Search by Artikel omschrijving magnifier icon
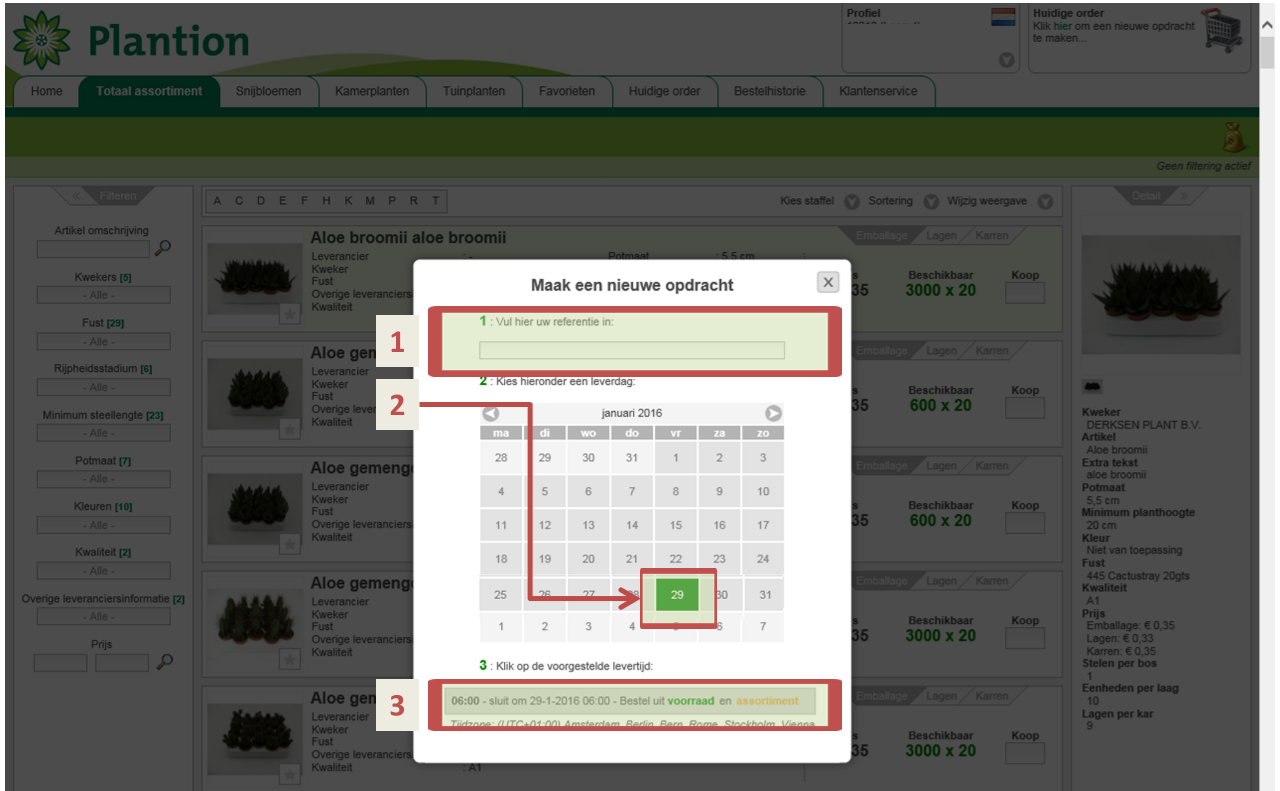 [163, 248]
